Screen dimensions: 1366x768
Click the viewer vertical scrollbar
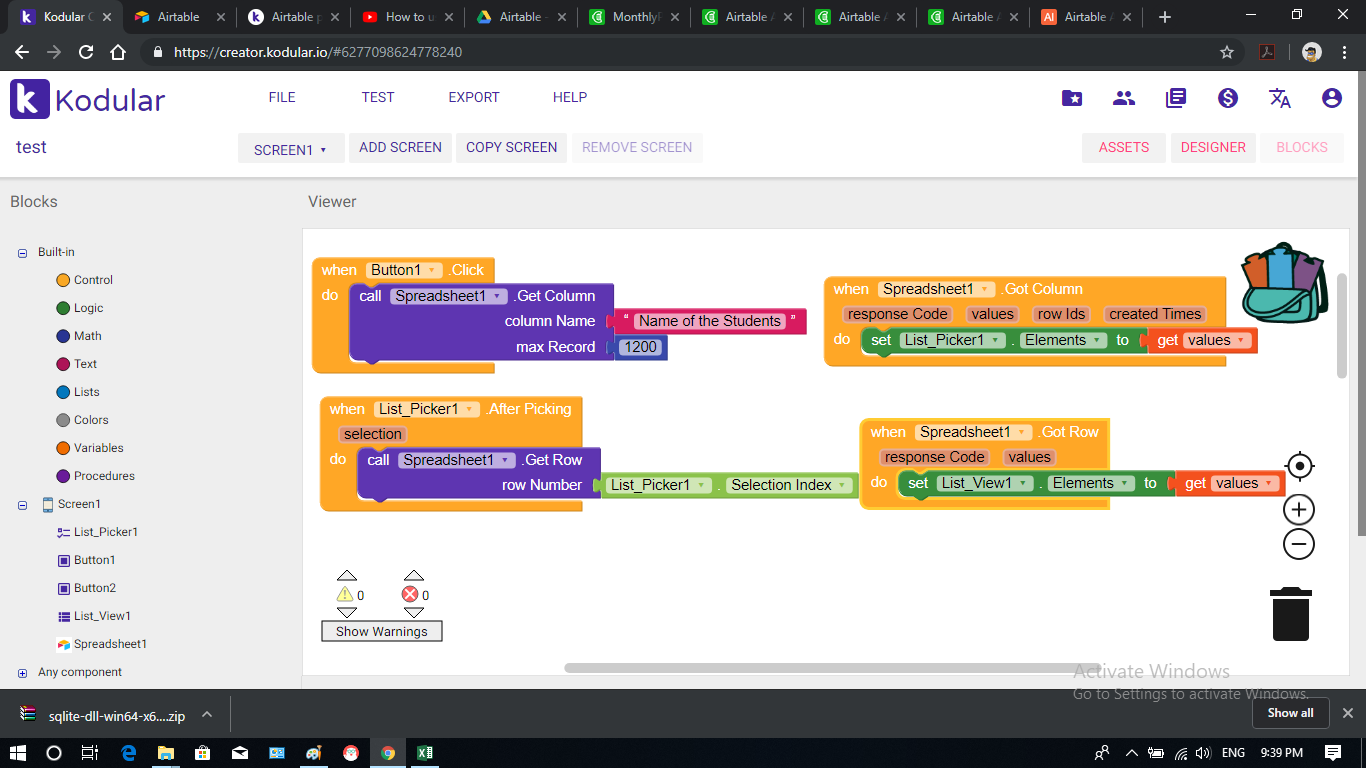click(1342, 325)
